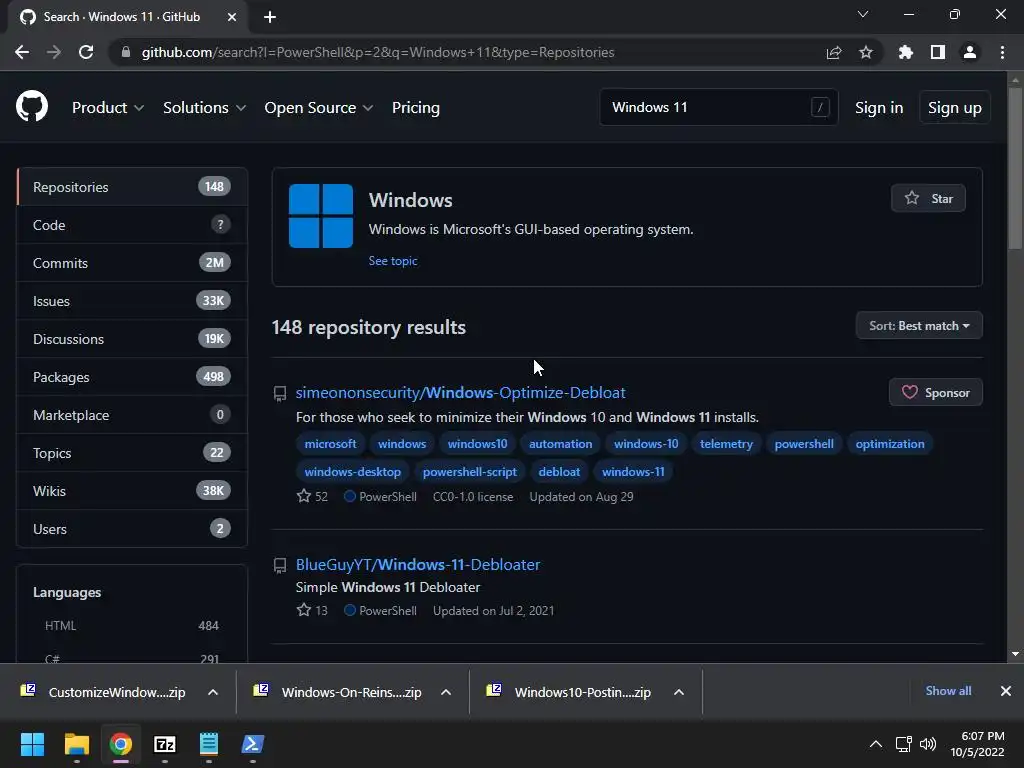
Task: Select the Marketplace search filter
Action: (132, 415)
